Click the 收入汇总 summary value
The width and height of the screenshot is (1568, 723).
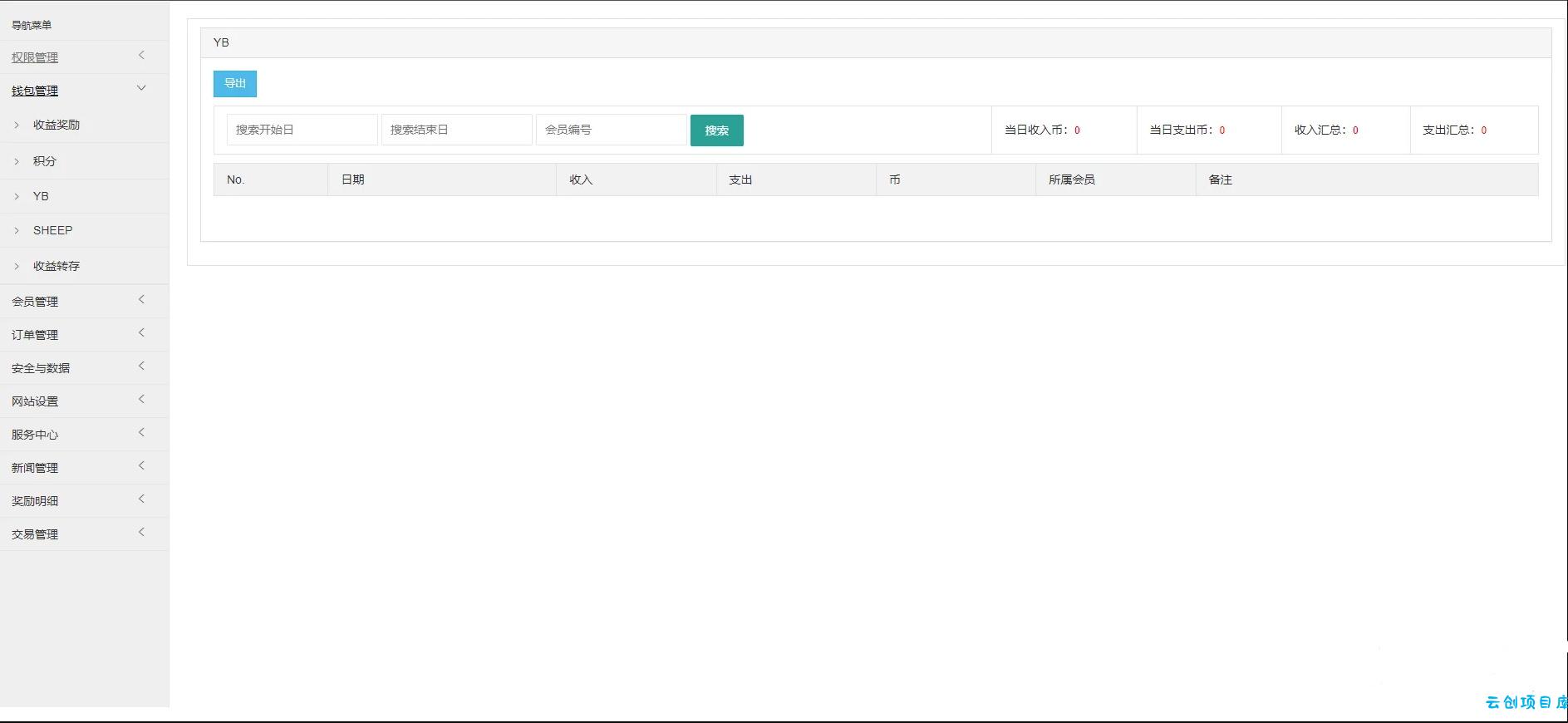point(1355,130)
